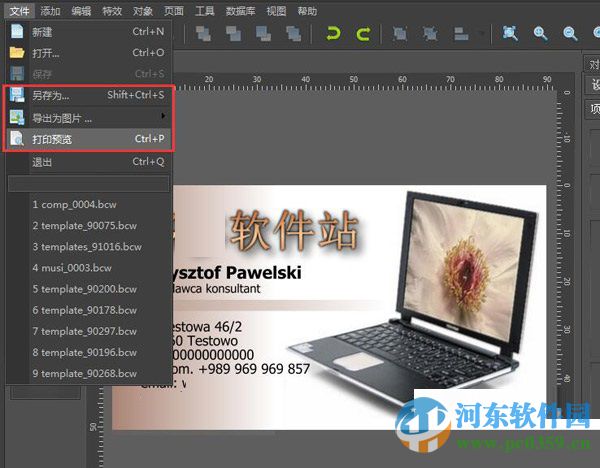The image size is (600, 468).
Task: Select 打印预览 menu entry
Action: tap(89, 139)
